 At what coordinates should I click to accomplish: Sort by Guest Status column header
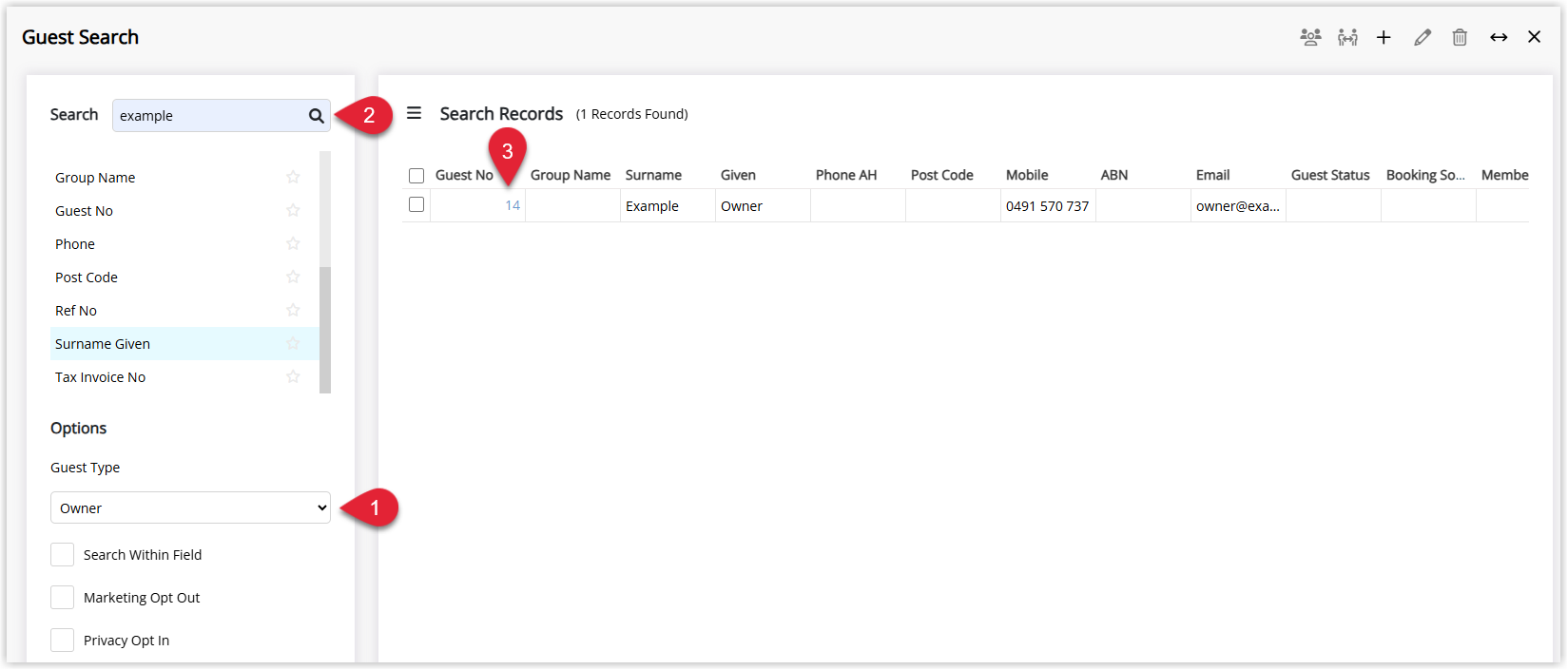[1330, 175]
